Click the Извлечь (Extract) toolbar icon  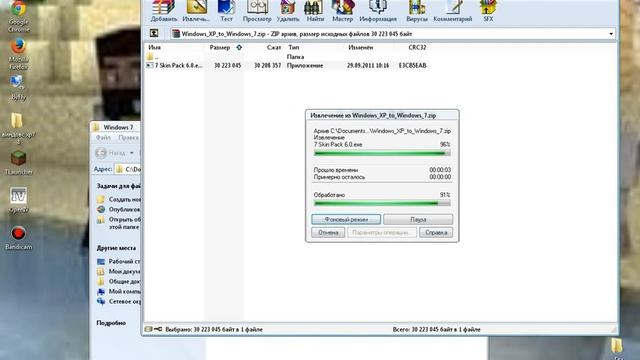196,10
